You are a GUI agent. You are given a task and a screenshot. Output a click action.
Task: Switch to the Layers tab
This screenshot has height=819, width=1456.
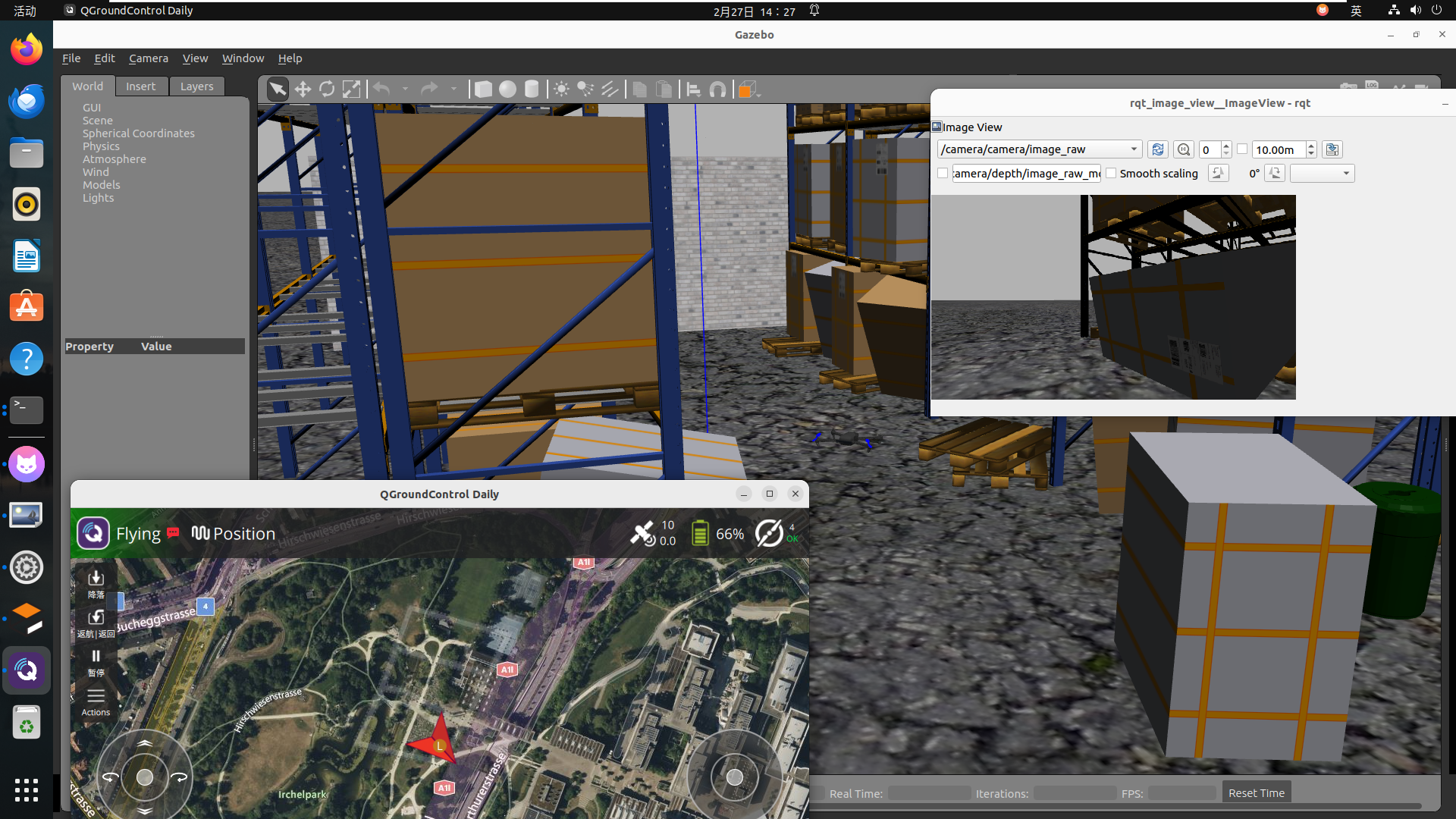197,86
